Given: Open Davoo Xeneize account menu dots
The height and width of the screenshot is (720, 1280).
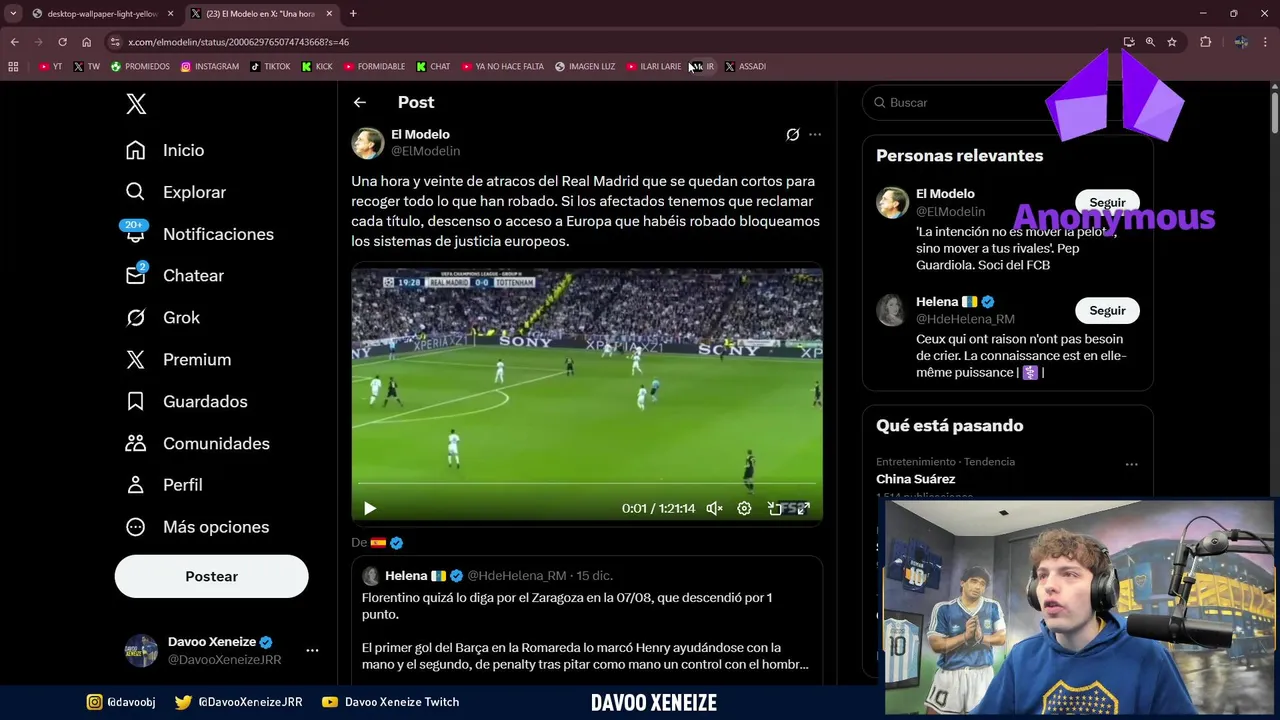Looking at the screenshot, I should tap(312, 650).
